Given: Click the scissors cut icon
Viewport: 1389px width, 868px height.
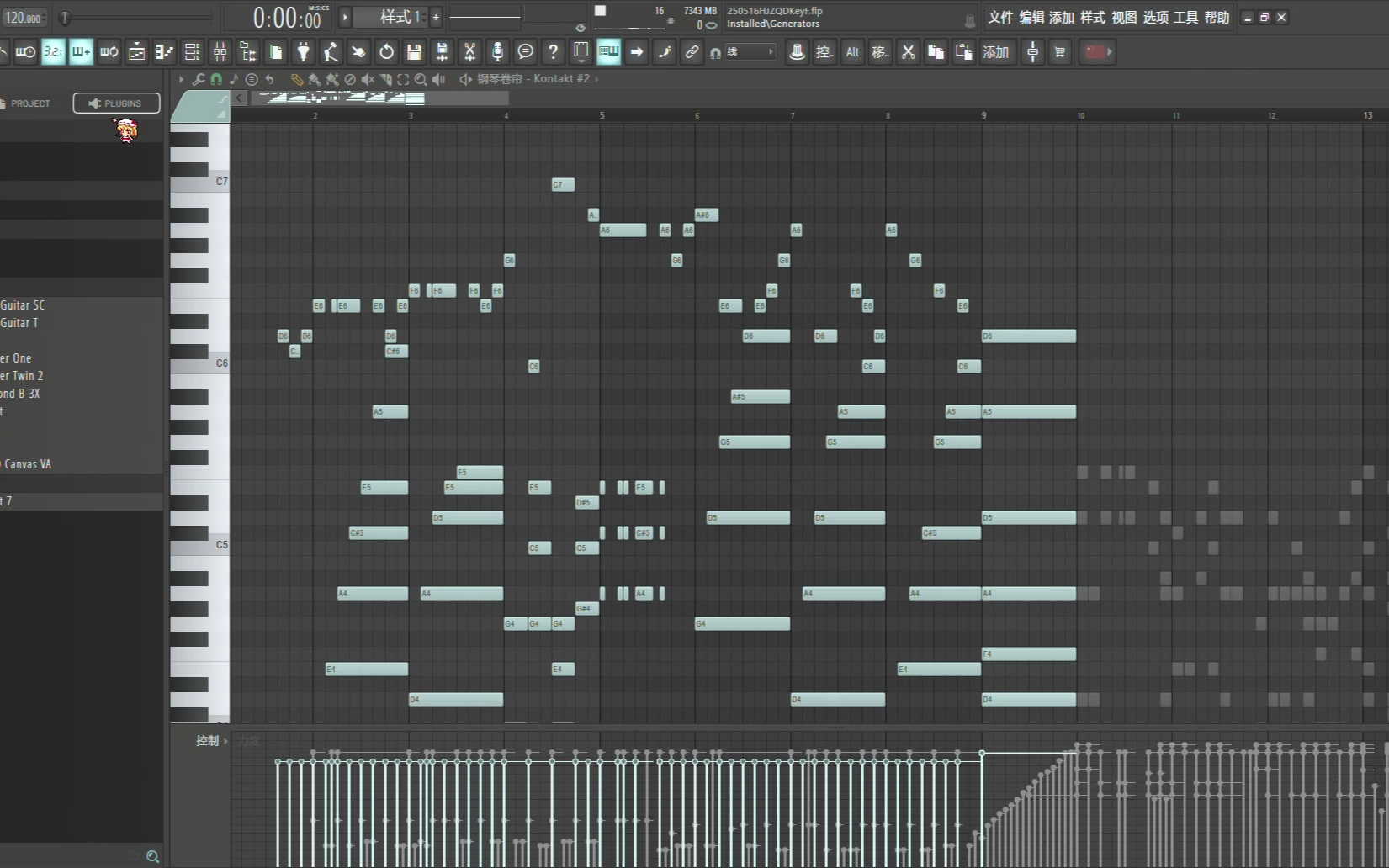Looking at the screenshot, I should 908,52.
